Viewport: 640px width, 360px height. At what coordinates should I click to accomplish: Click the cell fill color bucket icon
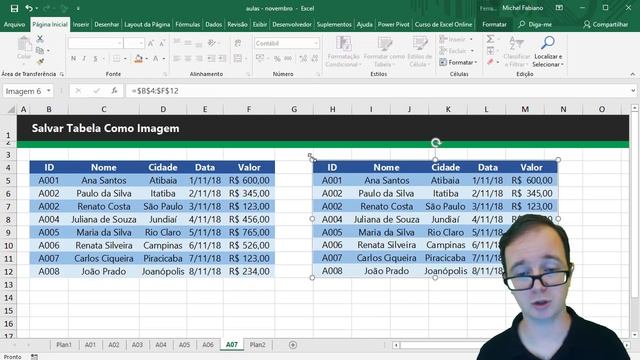click(138, 59)
